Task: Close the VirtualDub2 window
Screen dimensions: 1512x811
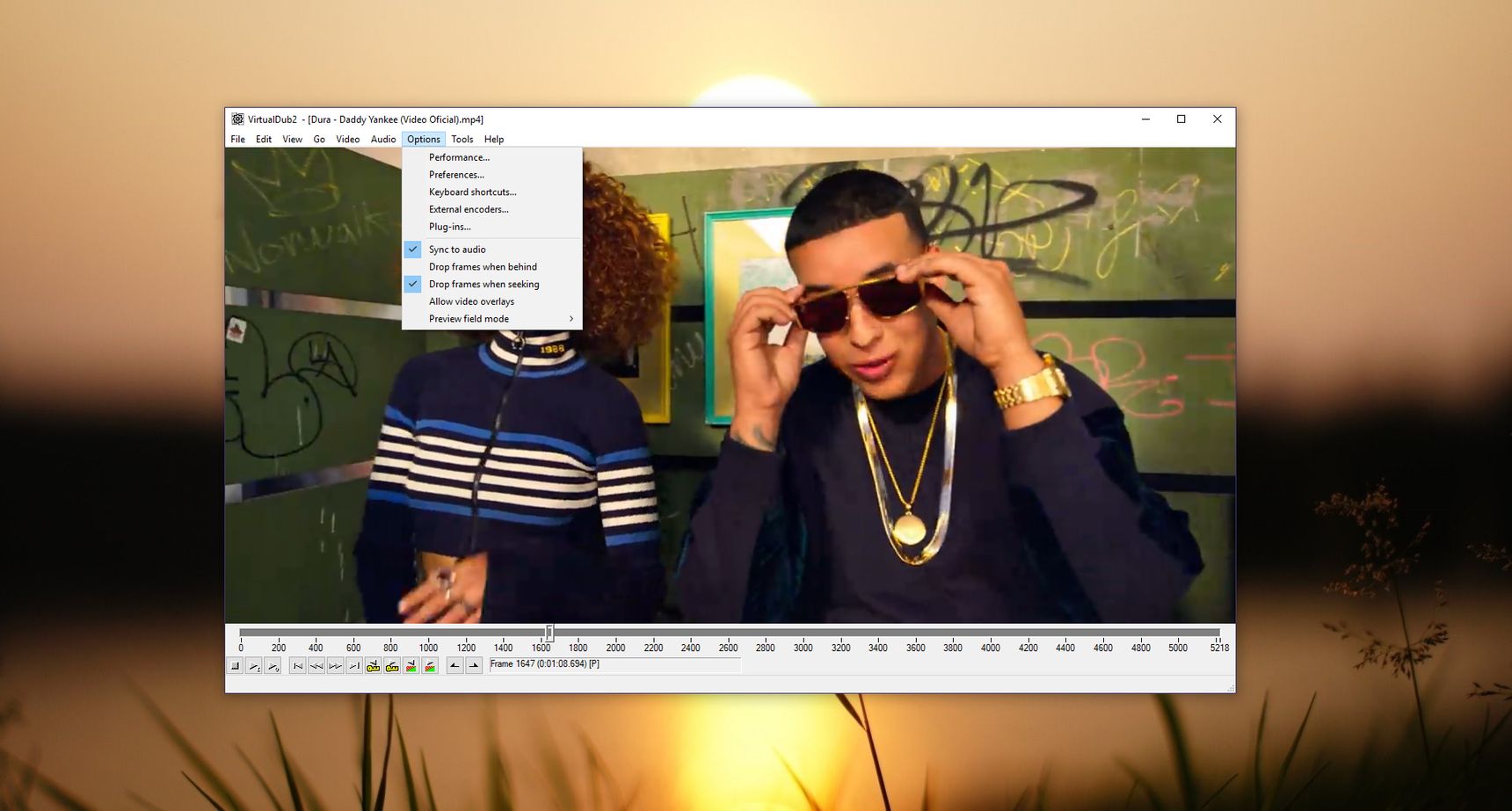Action: pyautogui.click(x=1218, y=119)
